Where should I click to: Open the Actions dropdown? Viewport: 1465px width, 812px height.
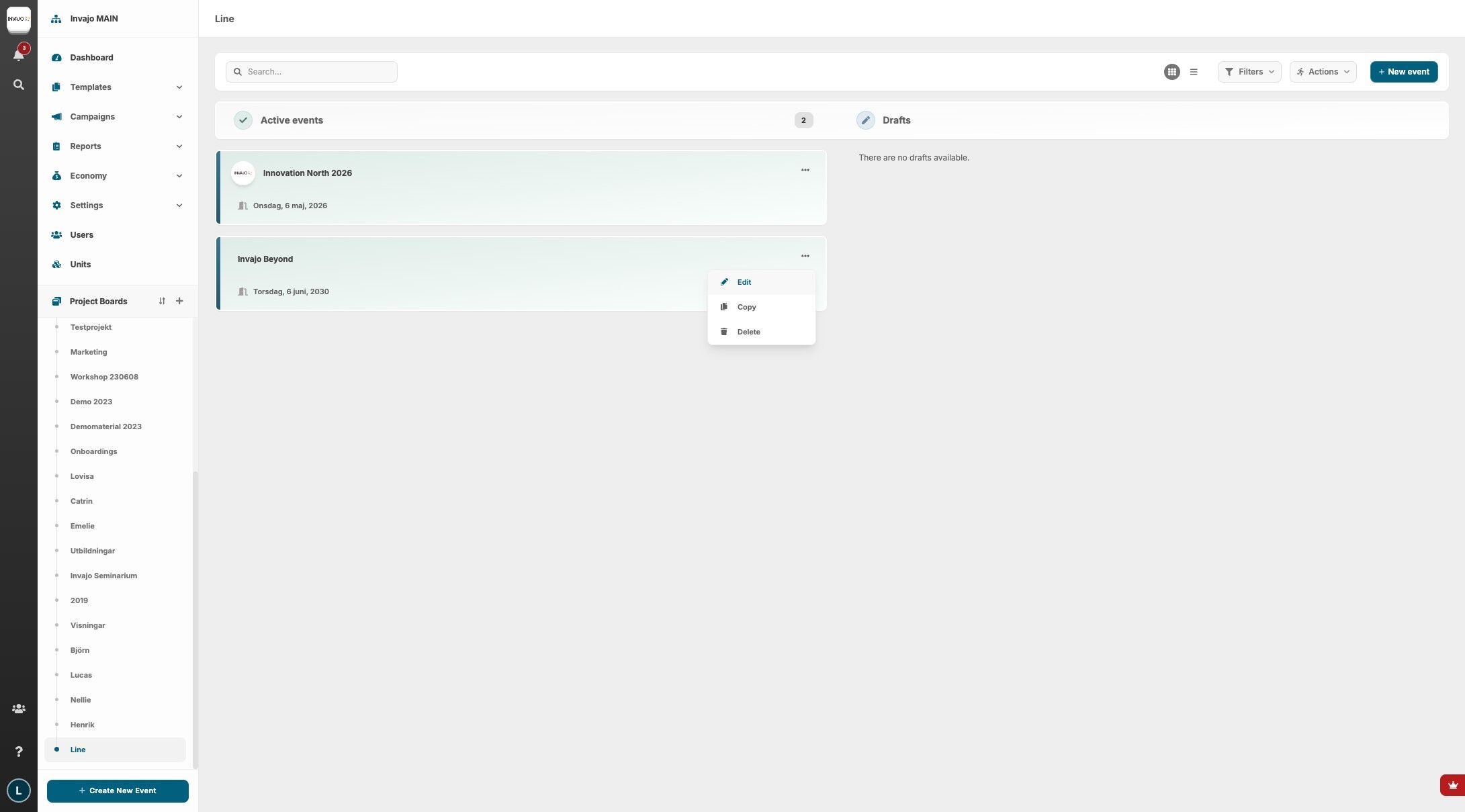1323,72
